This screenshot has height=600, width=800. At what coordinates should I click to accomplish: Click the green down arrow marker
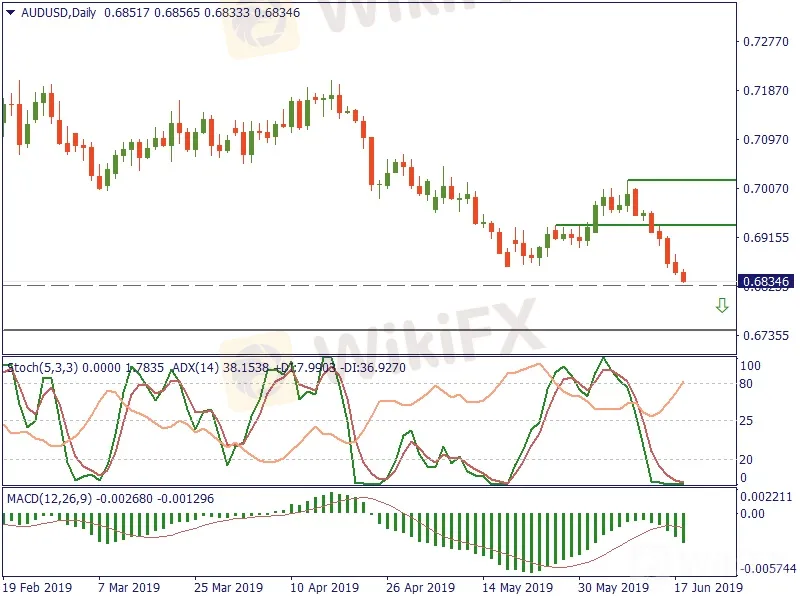(722, 306)
